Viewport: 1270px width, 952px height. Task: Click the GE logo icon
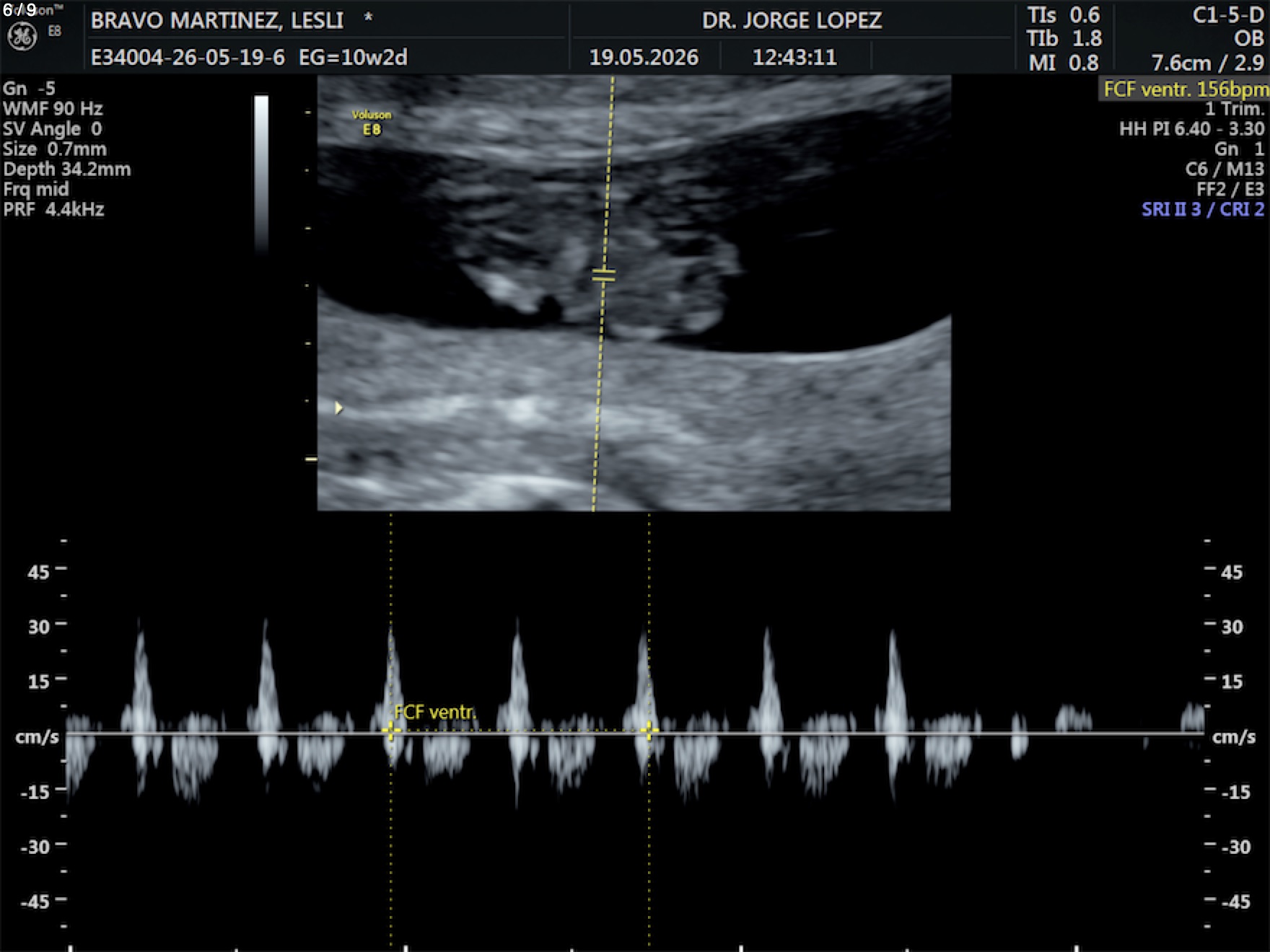click(x=22, y=36)
